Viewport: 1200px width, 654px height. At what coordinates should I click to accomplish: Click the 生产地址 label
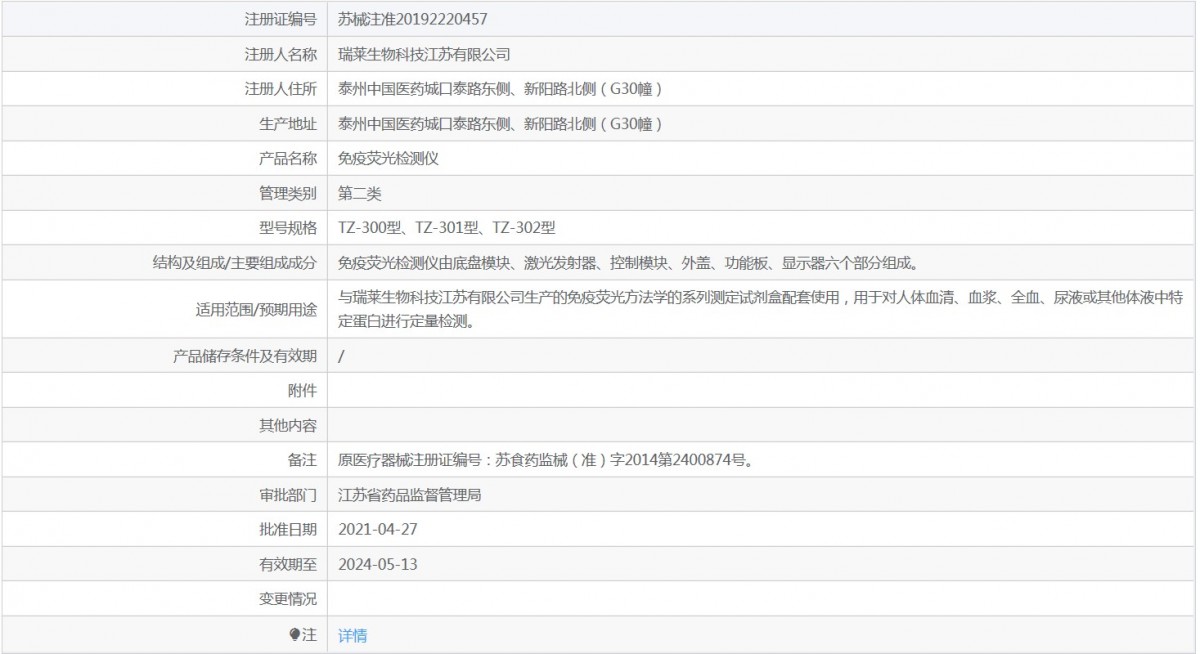tap(288, 124)
